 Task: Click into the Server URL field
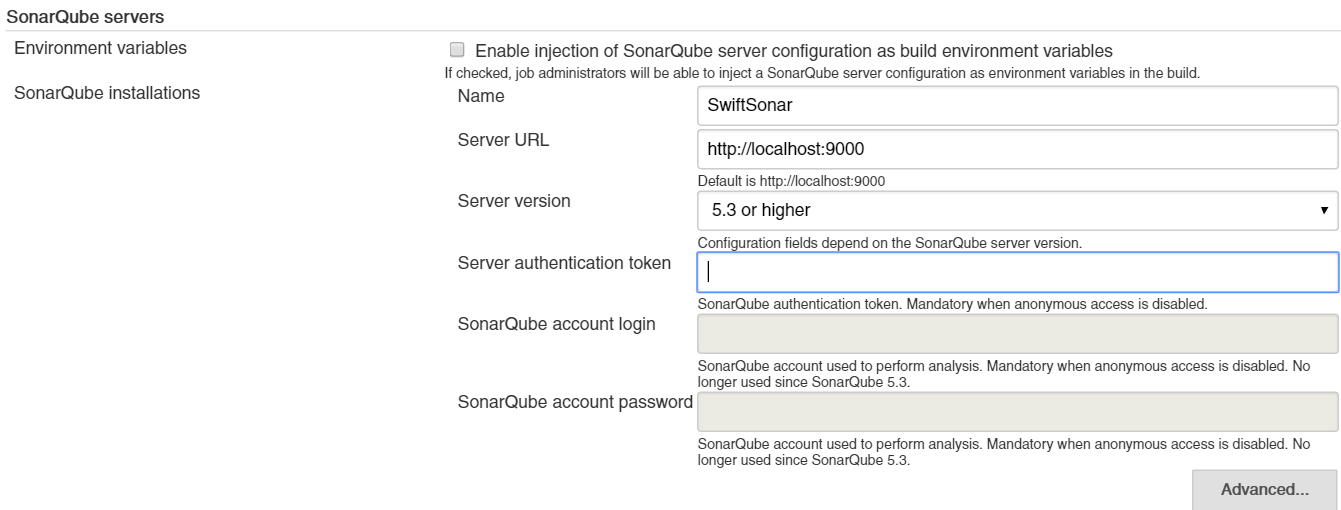coord(1017,150)
